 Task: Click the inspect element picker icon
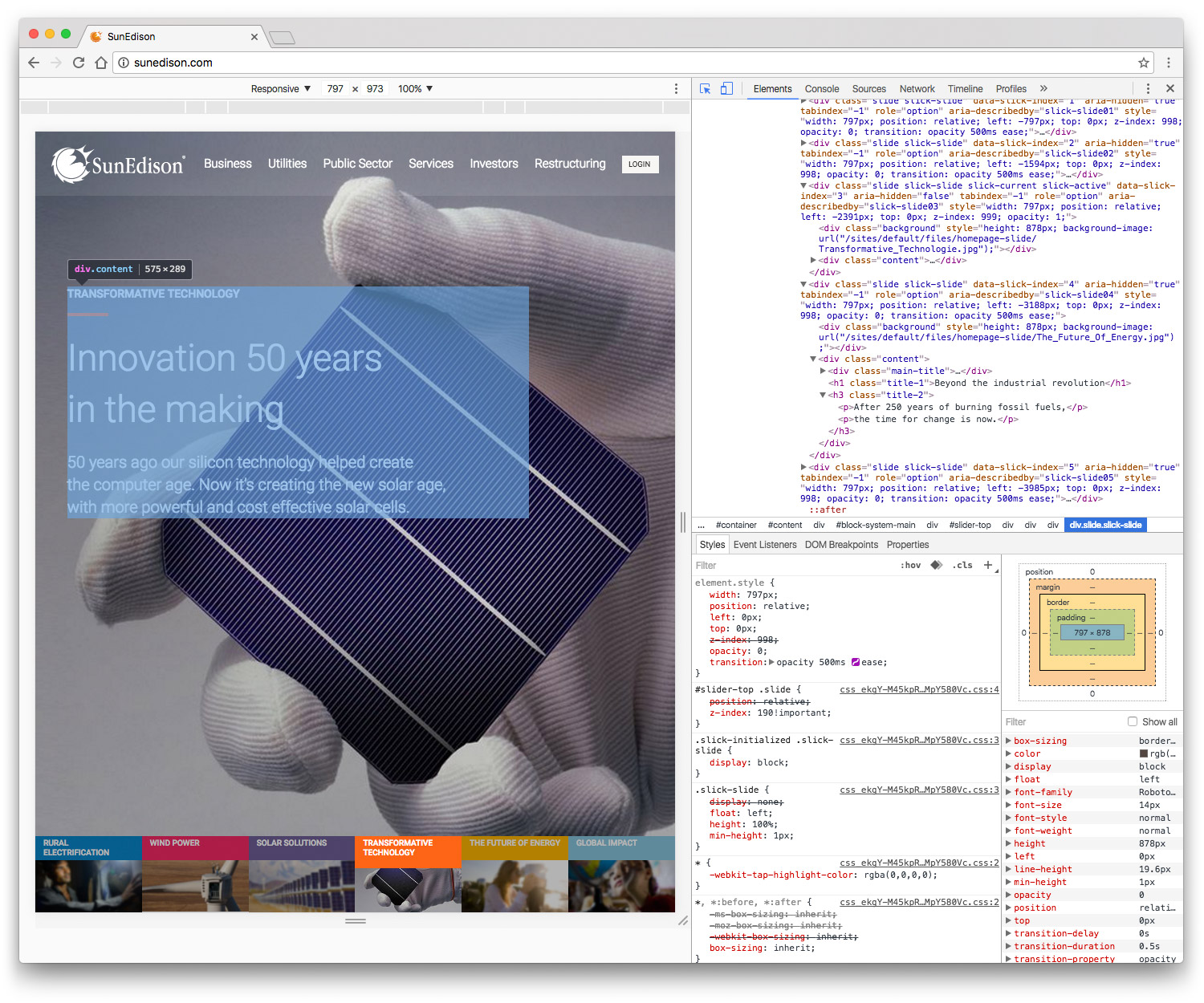click(705, 89)
